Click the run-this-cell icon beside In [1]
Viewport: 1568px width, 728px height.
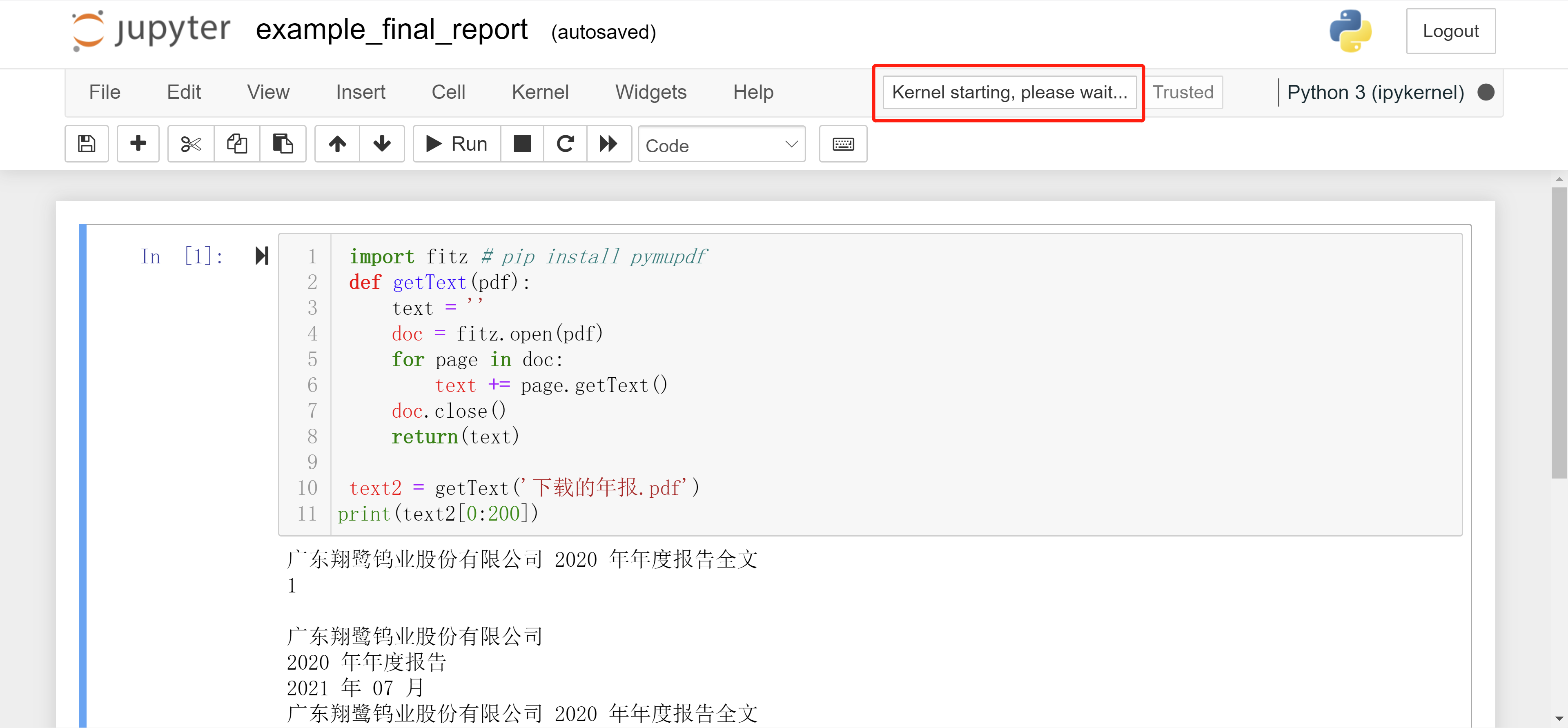pos(262,256)
